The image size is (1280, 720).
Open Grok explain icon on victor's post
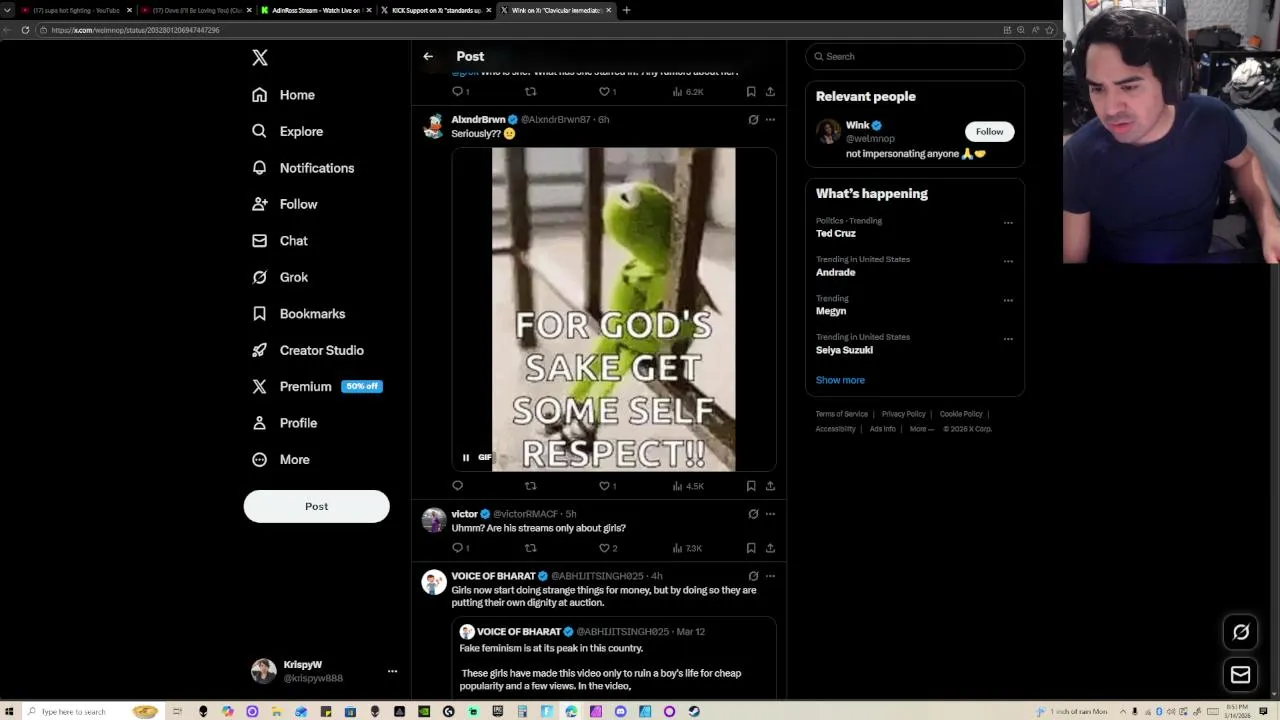click(x=753, y=514)
